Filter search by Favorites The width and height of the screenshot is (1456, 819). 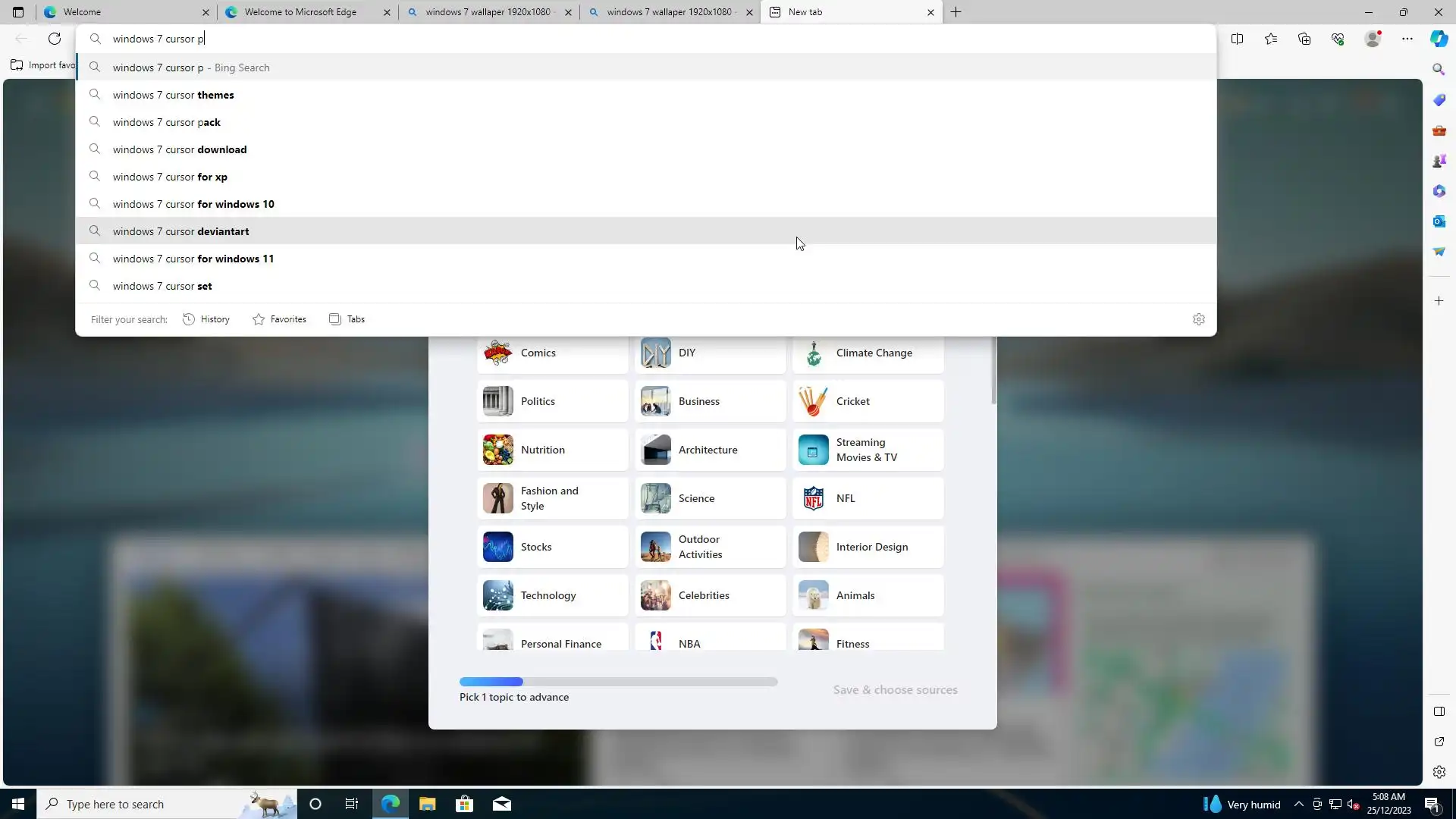[280, 319]
